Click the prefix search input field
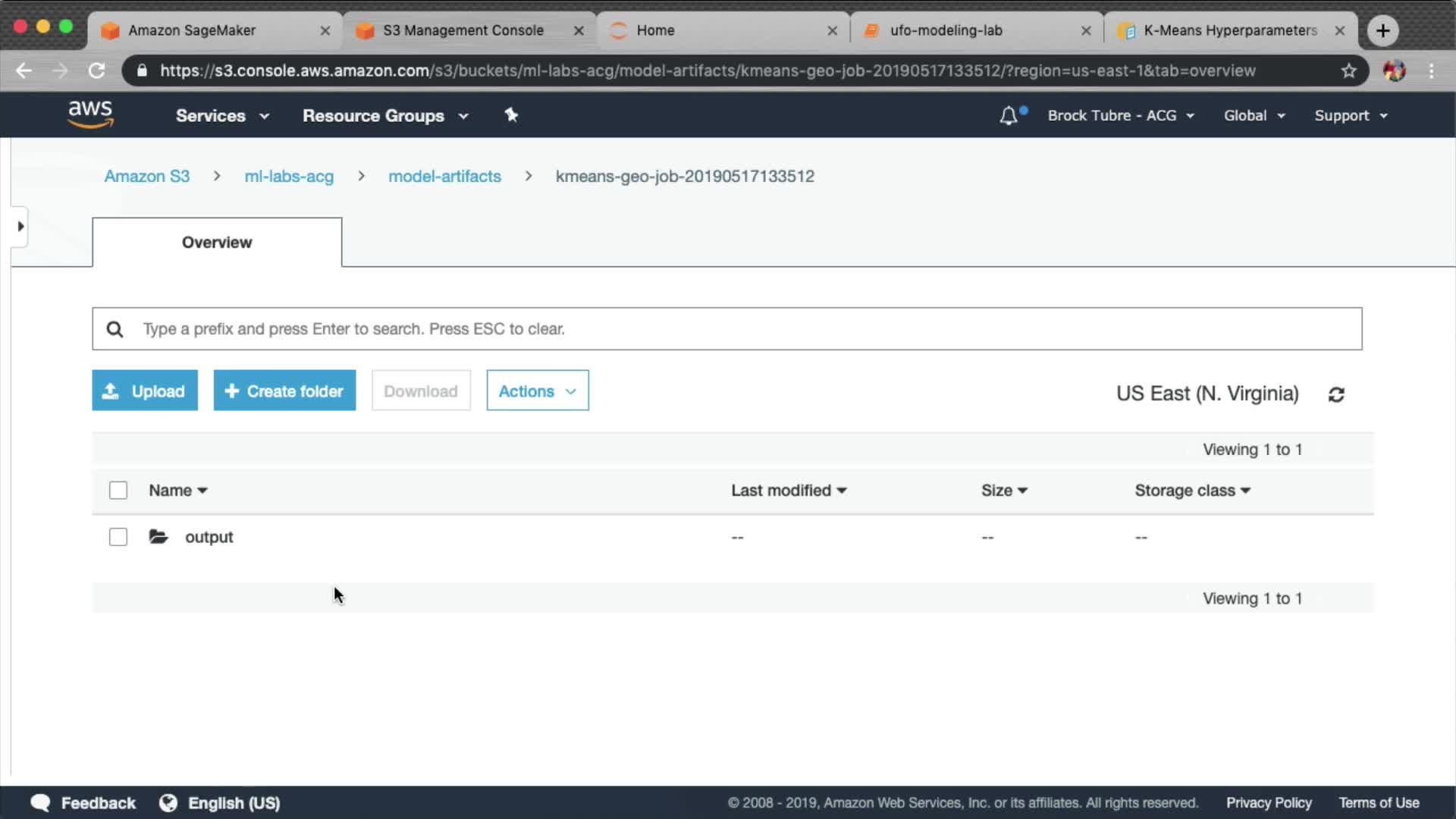This screenshot has height=819, width=1456. [x=726, y=329]
